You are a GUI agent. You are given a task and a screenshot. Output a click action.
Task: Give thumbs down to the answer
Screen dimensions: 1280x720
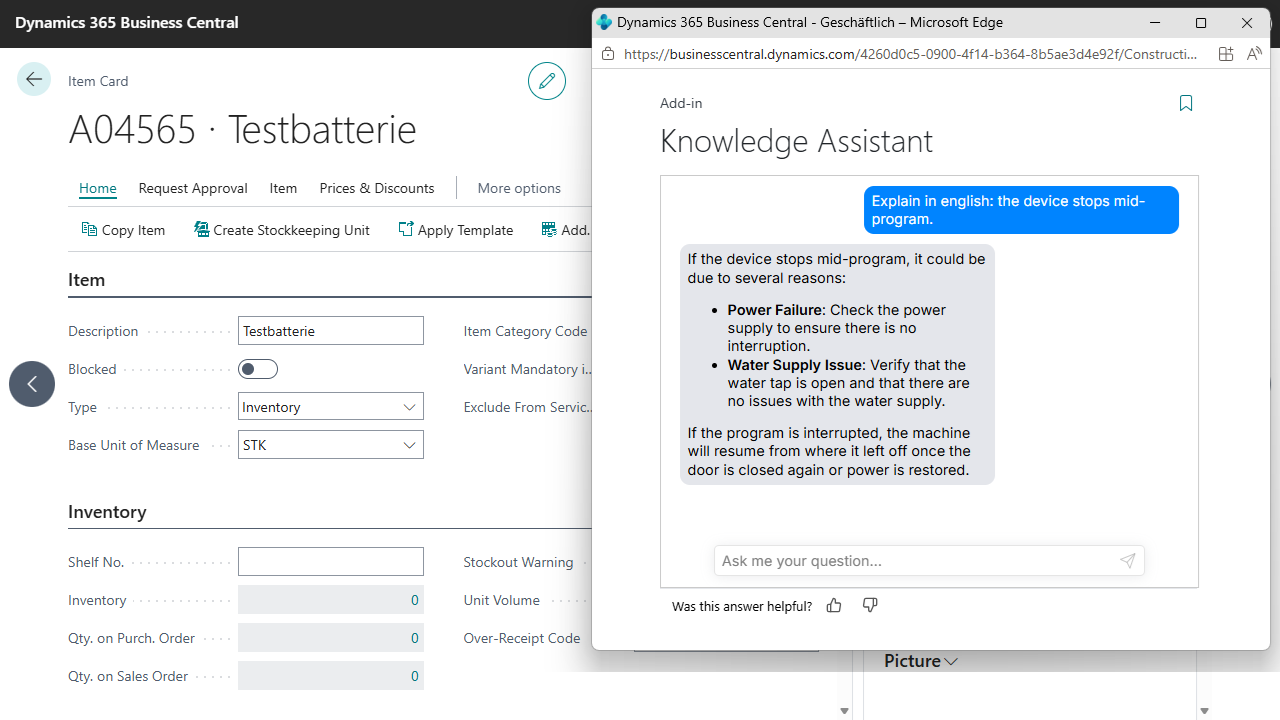tap(870, 605)
